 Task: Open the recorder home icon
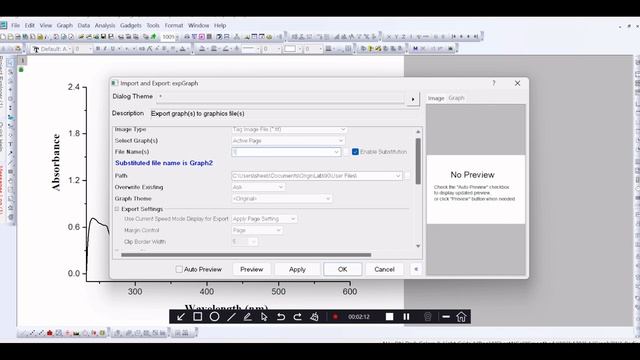(x=461, y=317)
